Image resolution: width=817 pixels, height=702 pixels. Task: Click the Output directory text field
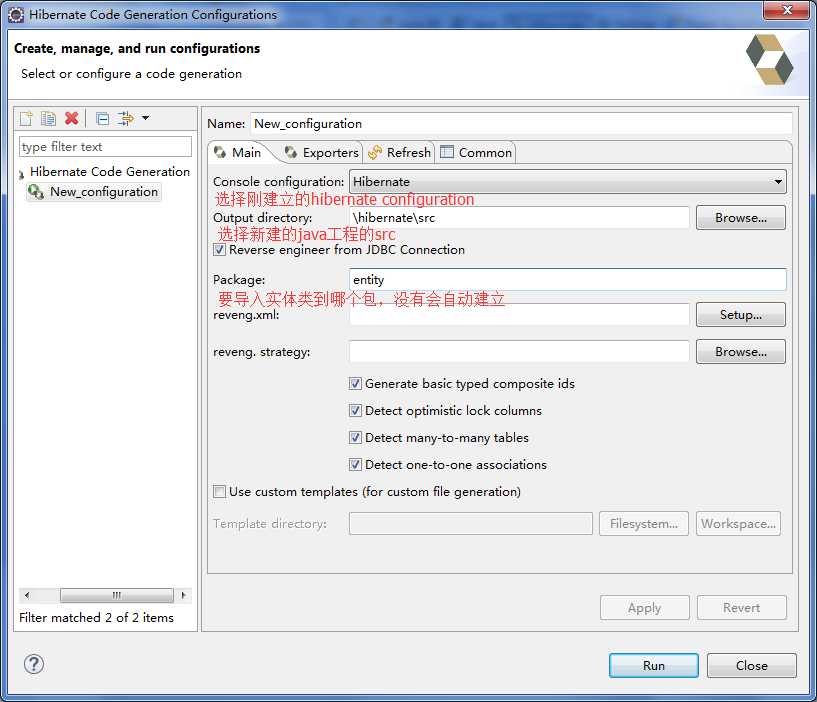point(519,218)
